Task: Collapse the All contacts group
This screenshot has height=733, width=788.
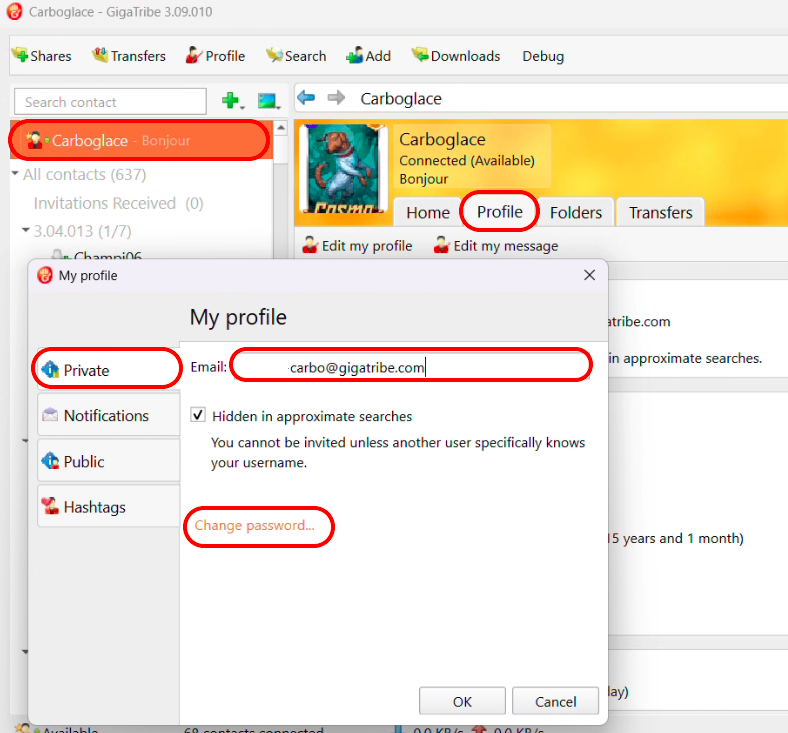Action: click(x=16, y=174)
